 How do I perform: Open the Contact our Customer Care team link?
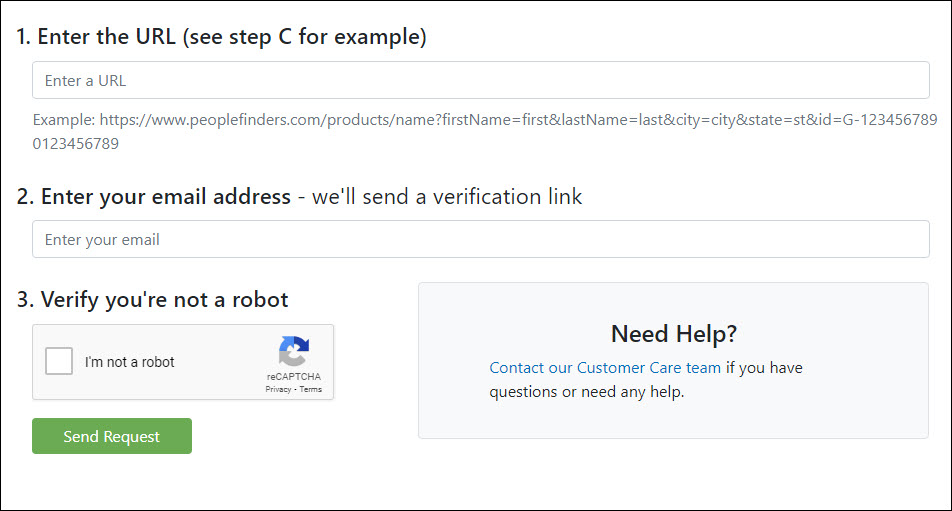[605, 368]
